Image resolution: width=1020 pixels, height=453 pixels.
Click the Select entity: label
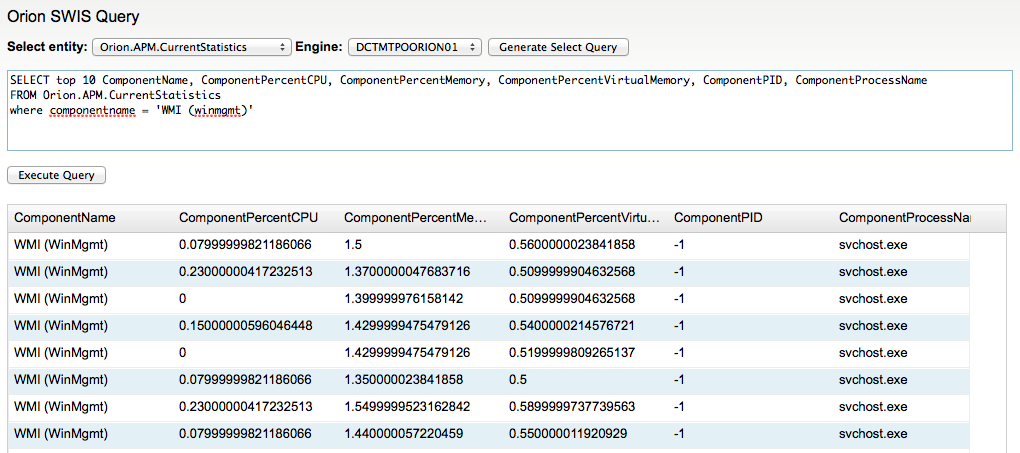click(47, 47)
